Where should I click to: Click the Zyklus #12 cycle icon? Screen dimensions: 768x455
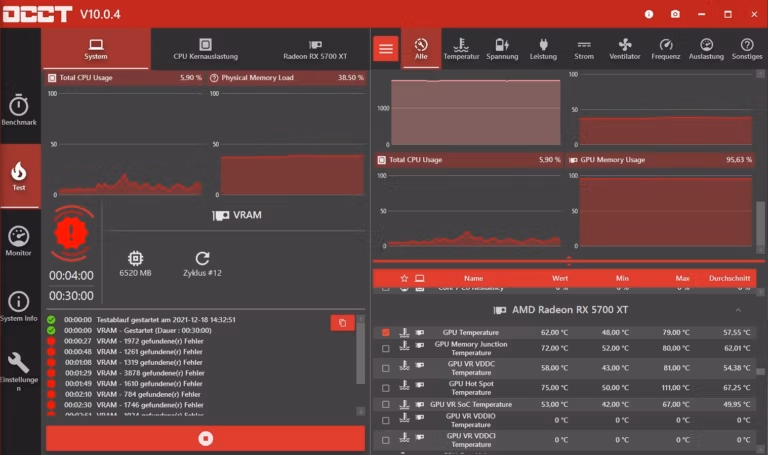coord(202,258)
